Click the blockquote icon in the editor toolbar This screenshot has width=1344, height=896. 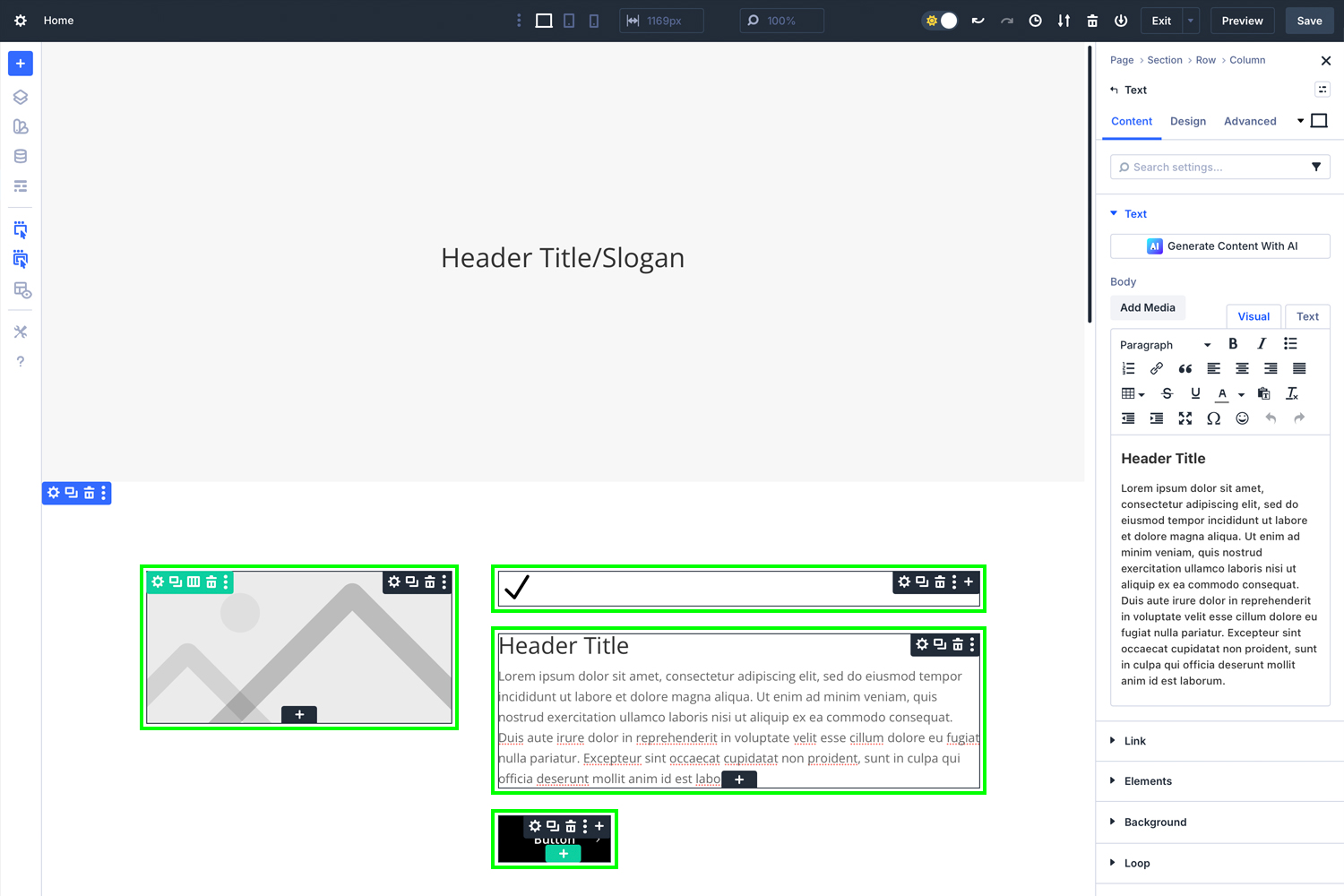(1185, 368)
